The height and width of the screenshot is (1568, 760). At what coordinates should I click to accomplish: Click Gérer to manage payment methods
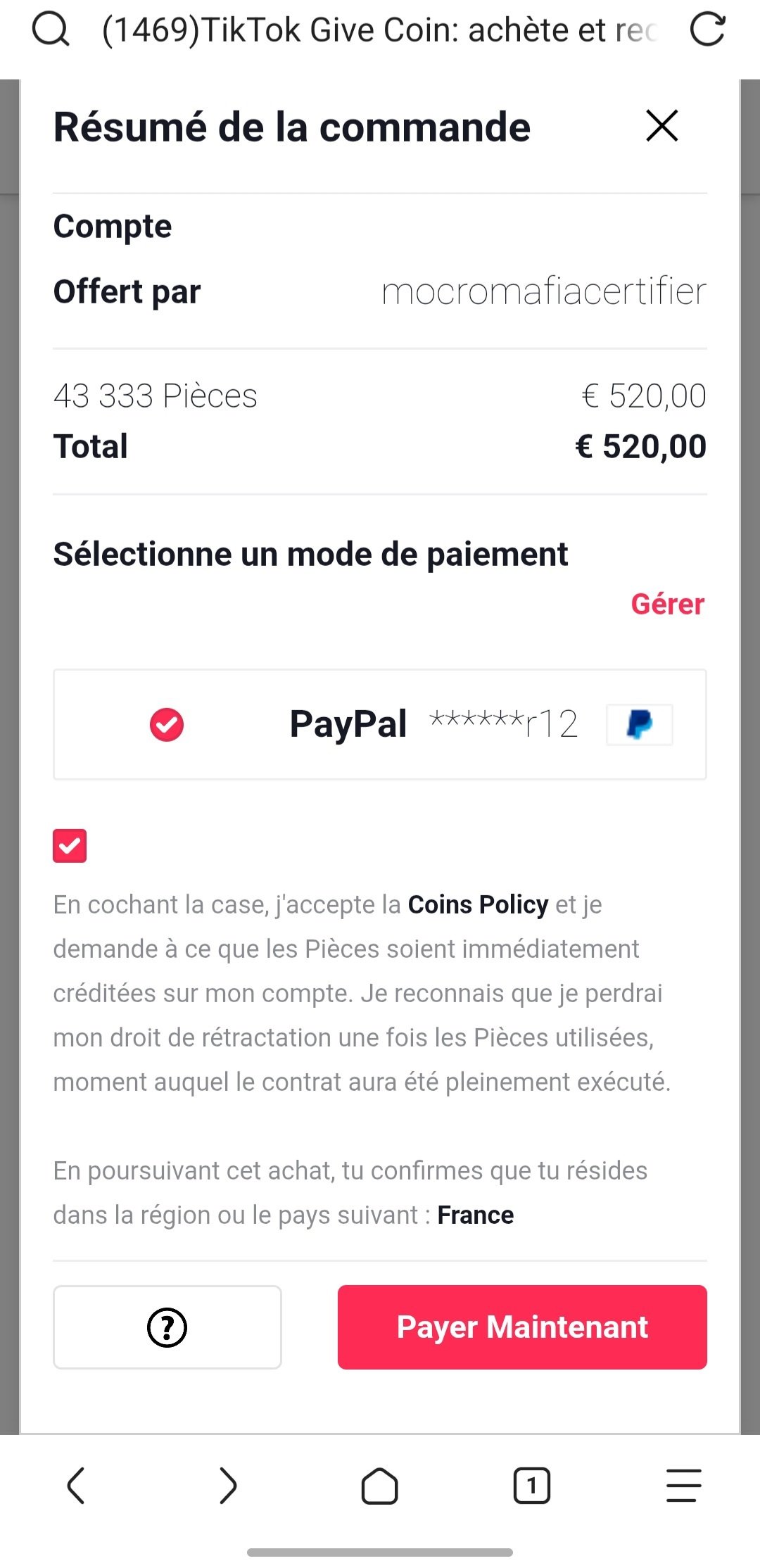pyautogui.click(x=667, y=604)
